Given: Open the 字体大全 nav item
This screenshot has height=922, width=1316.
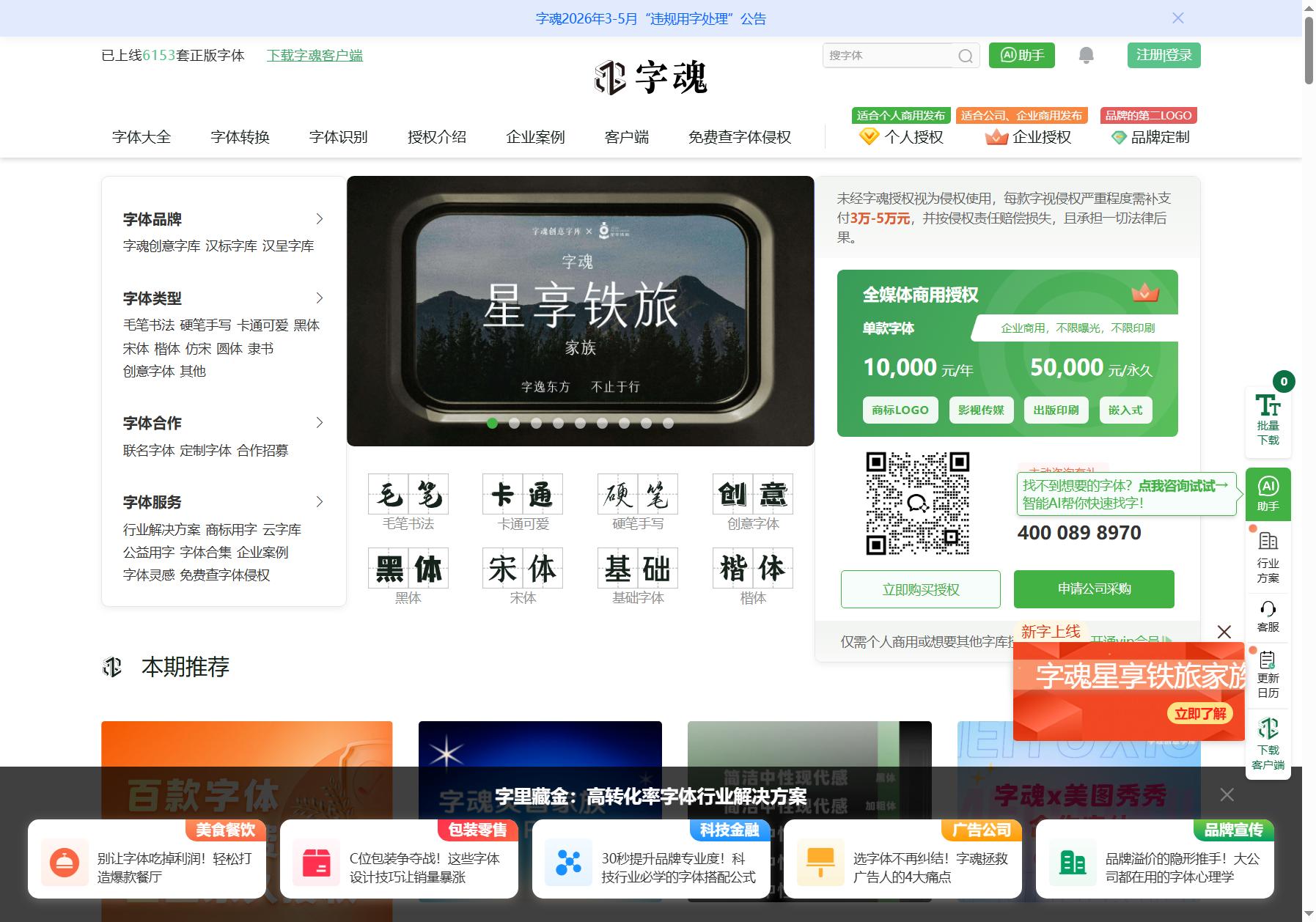Looking at the screenshot, I should tap(141, 137).
